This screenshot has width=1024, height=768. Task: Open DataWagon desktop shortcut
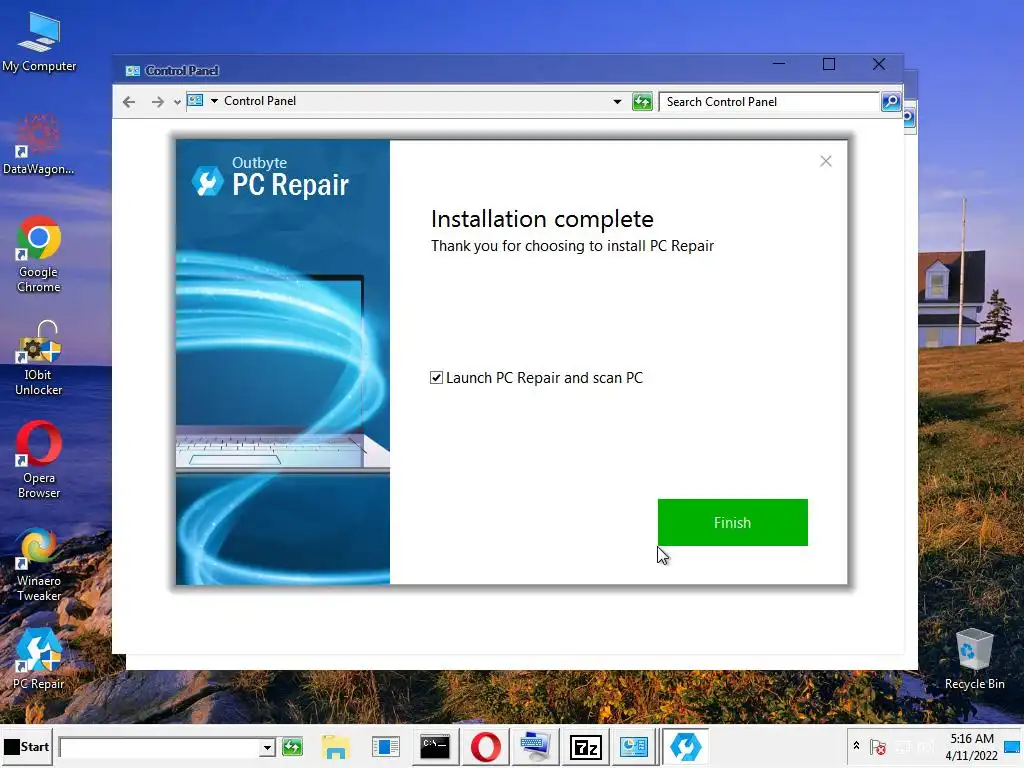39,145
